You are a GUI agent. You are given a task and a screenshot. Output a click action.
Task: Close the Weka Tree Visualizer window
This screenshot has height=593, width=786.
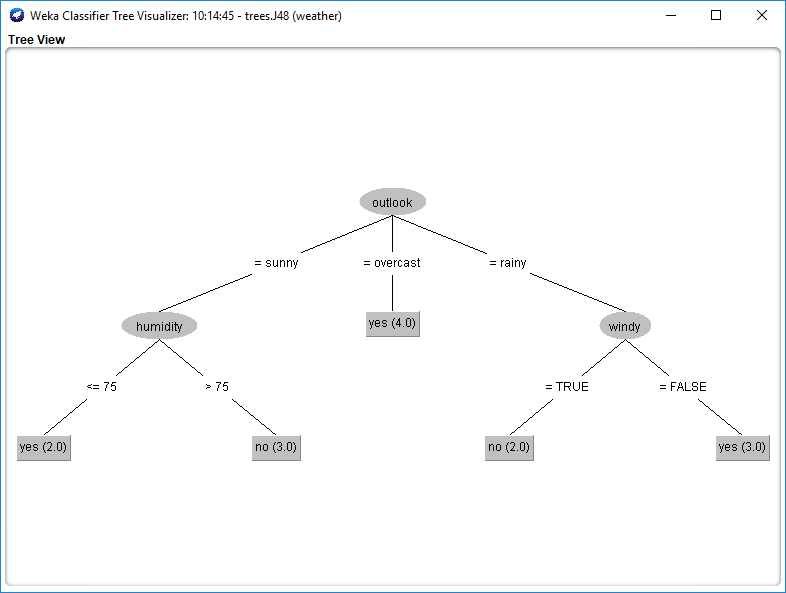coord(762,15)
